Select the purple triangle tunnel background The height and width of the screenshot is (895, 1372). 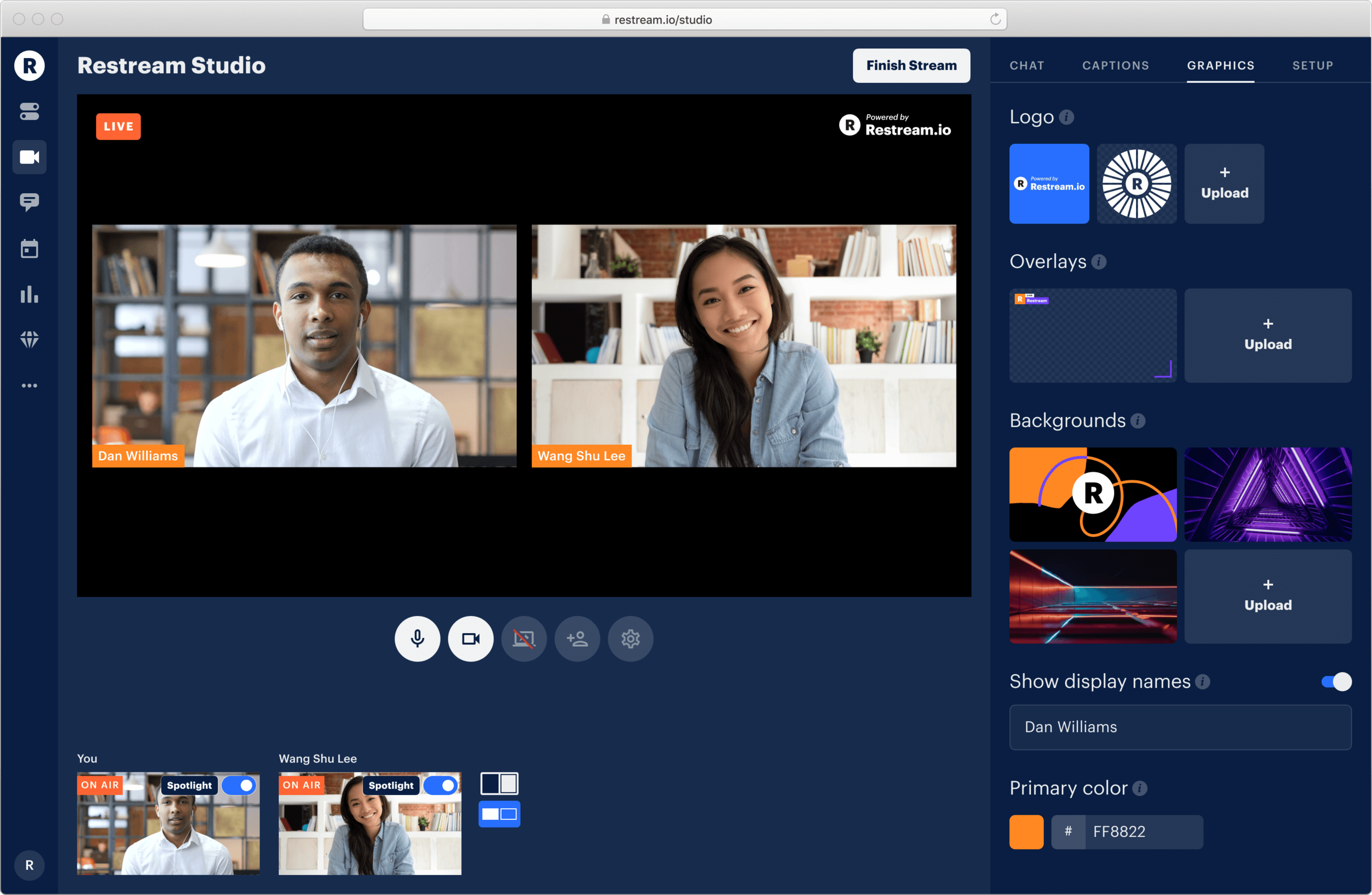coord(1268,495)
